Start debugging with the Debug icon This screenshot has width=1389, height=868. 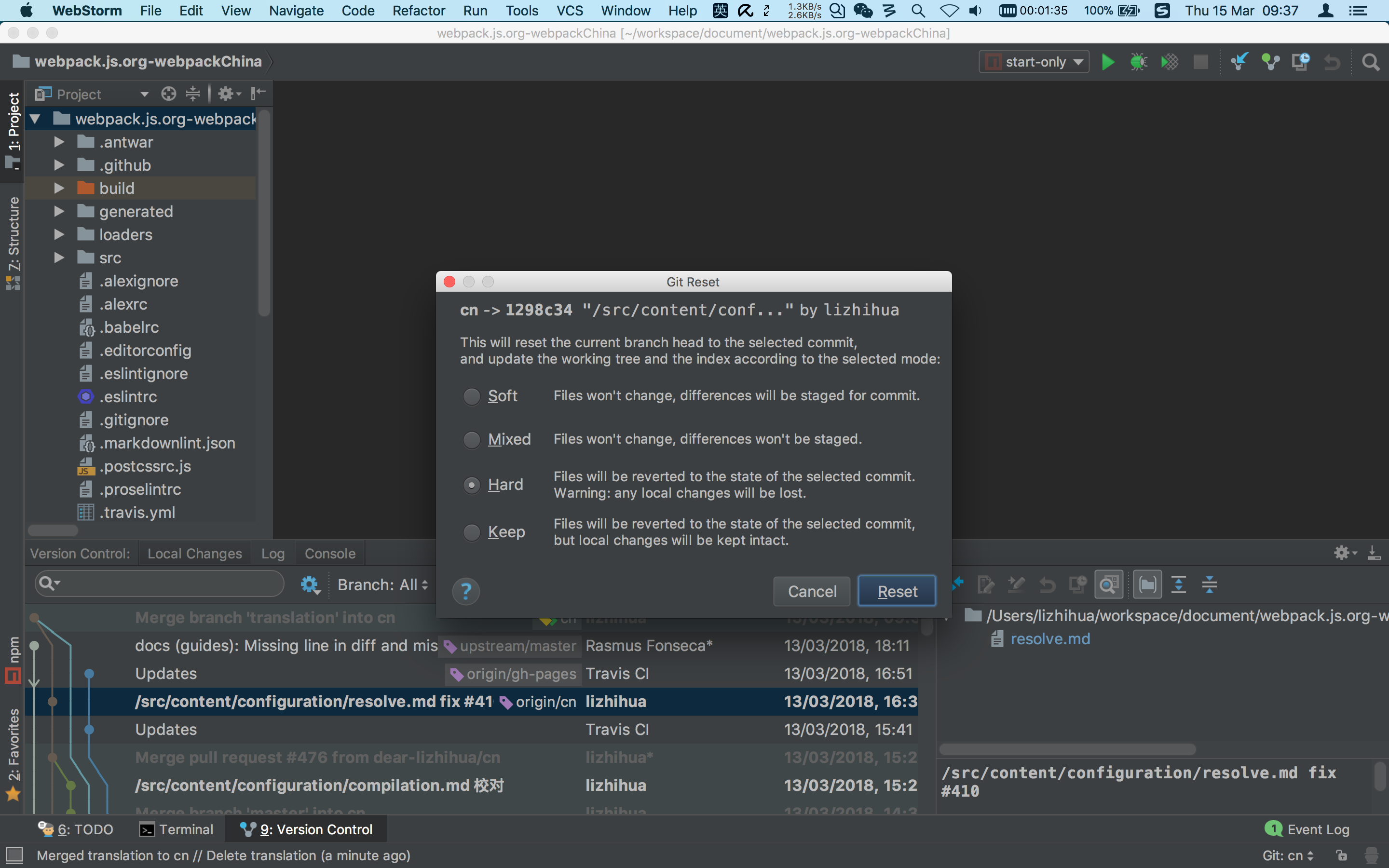coord(1139,61)
